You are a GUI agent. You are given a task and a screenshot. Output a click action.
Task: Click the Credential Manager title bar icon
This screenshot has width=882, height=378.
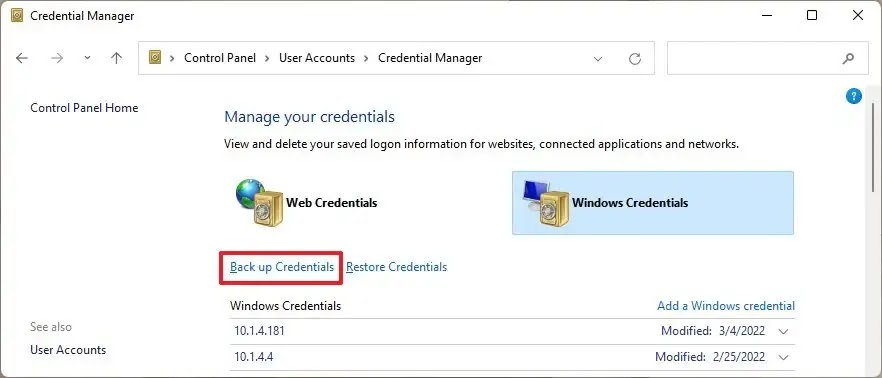click(x=17, y=16)
